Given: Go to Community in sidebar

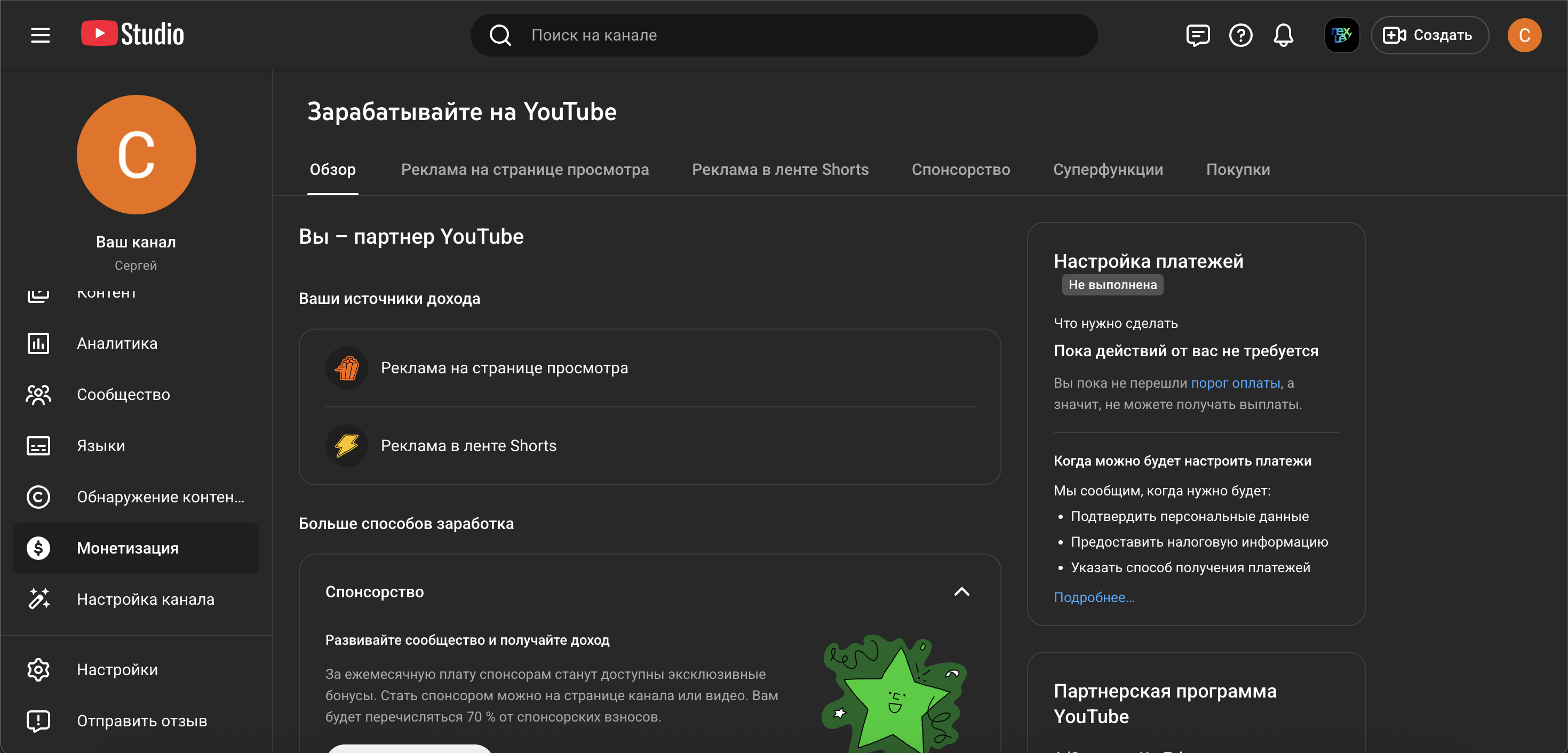Looking at the screenshot, I should pyautogui.click(x=123, y=395).
